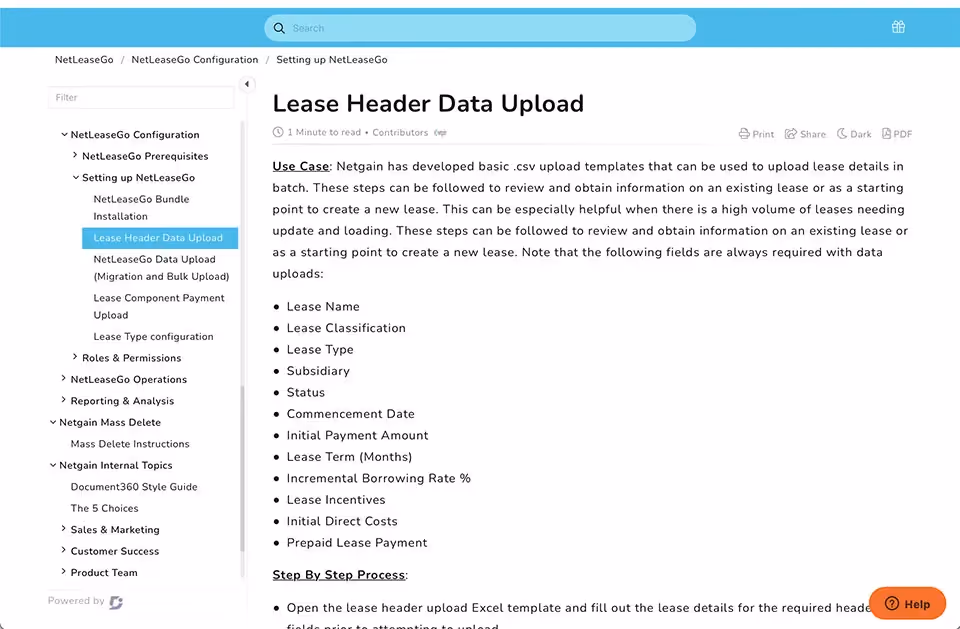Collapse the left navigation sidebar
Viewport: 960px width, 629px height.
point(247,85)
